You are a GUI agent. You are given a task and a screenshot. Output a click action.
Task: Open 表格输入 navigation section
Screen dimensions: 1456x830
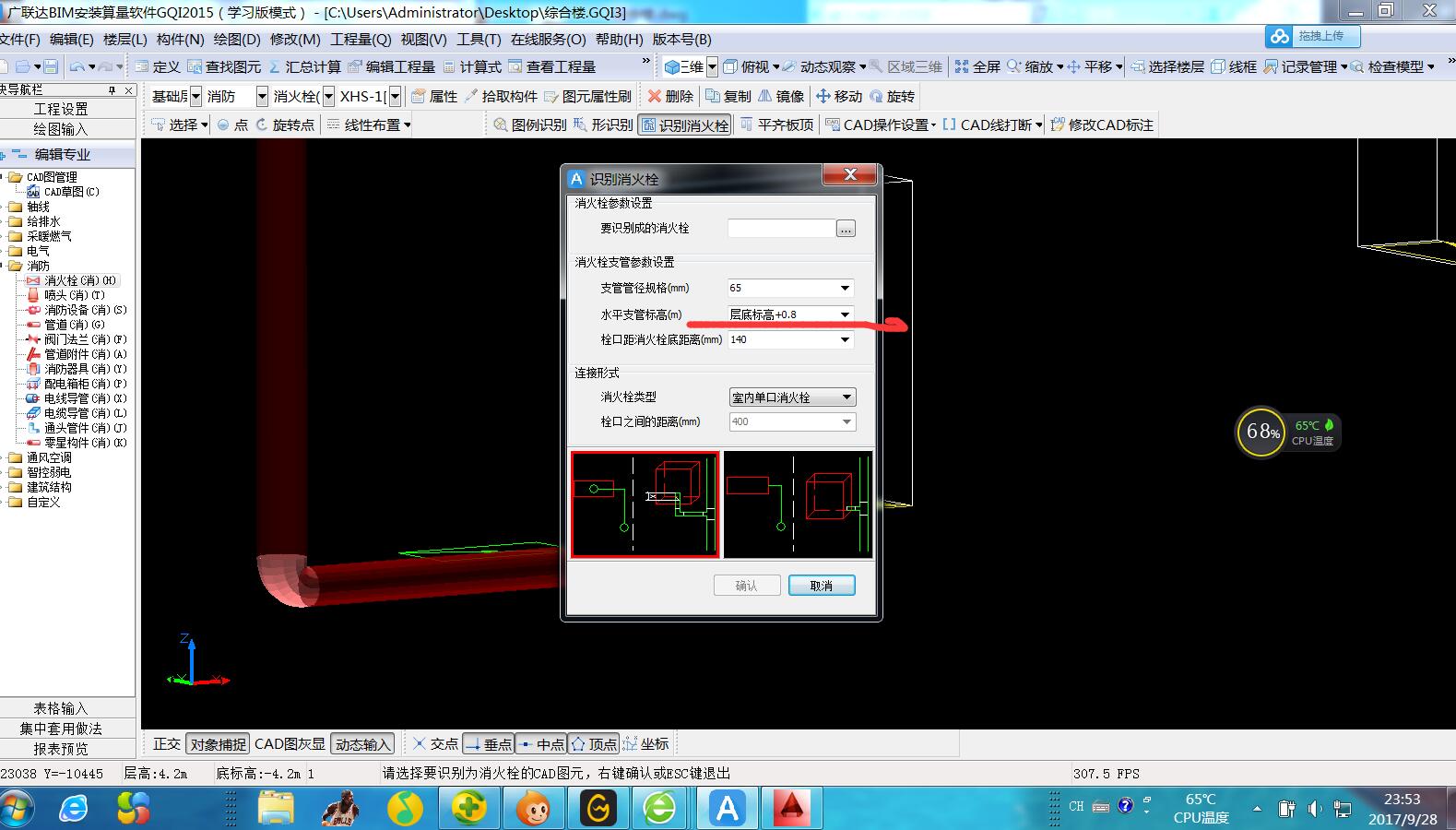pos(61,708)
